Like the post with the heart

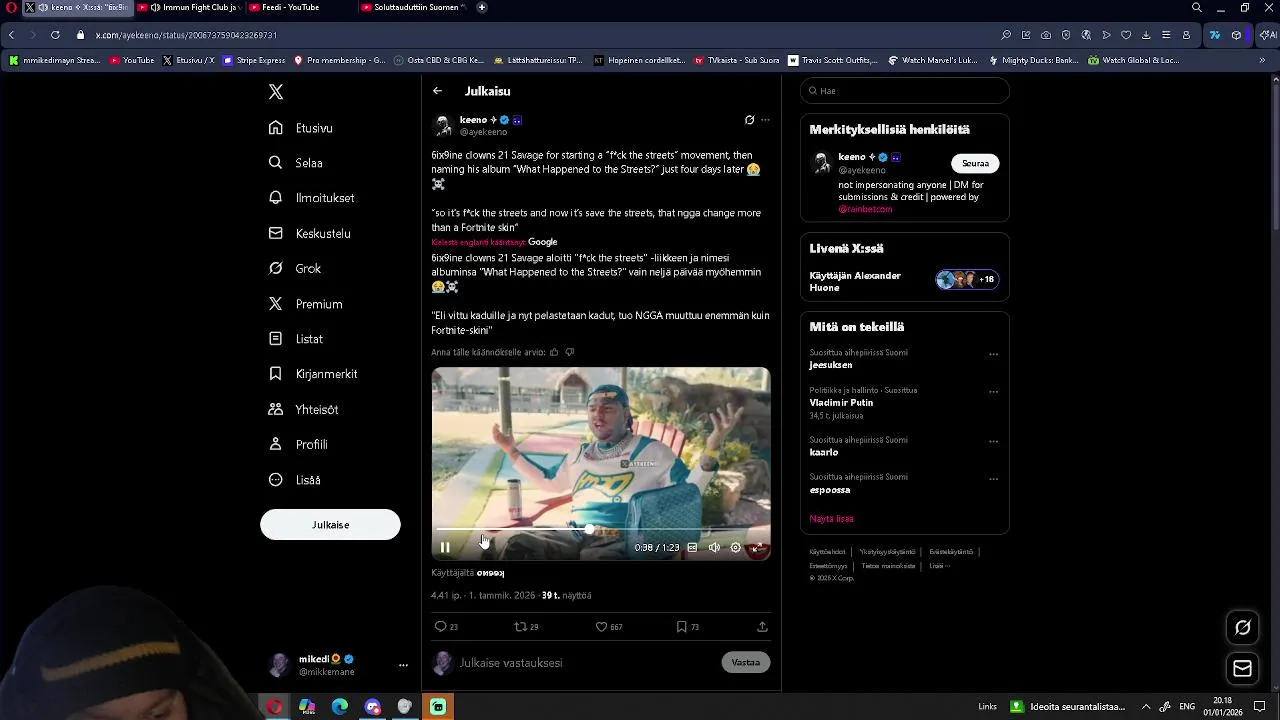tap(602, 627)
